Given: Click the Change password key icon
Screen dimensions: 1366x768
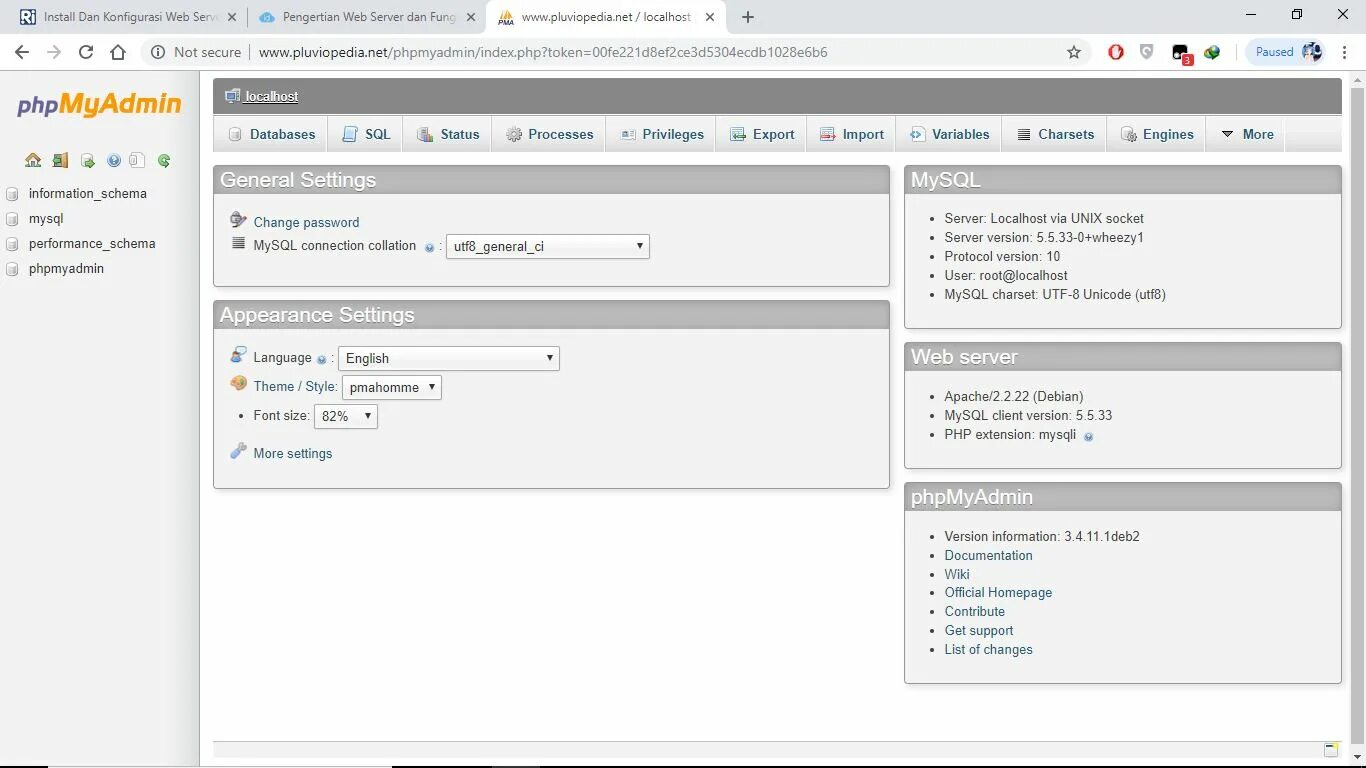Looking at the screenshot, I should (238, 220).
